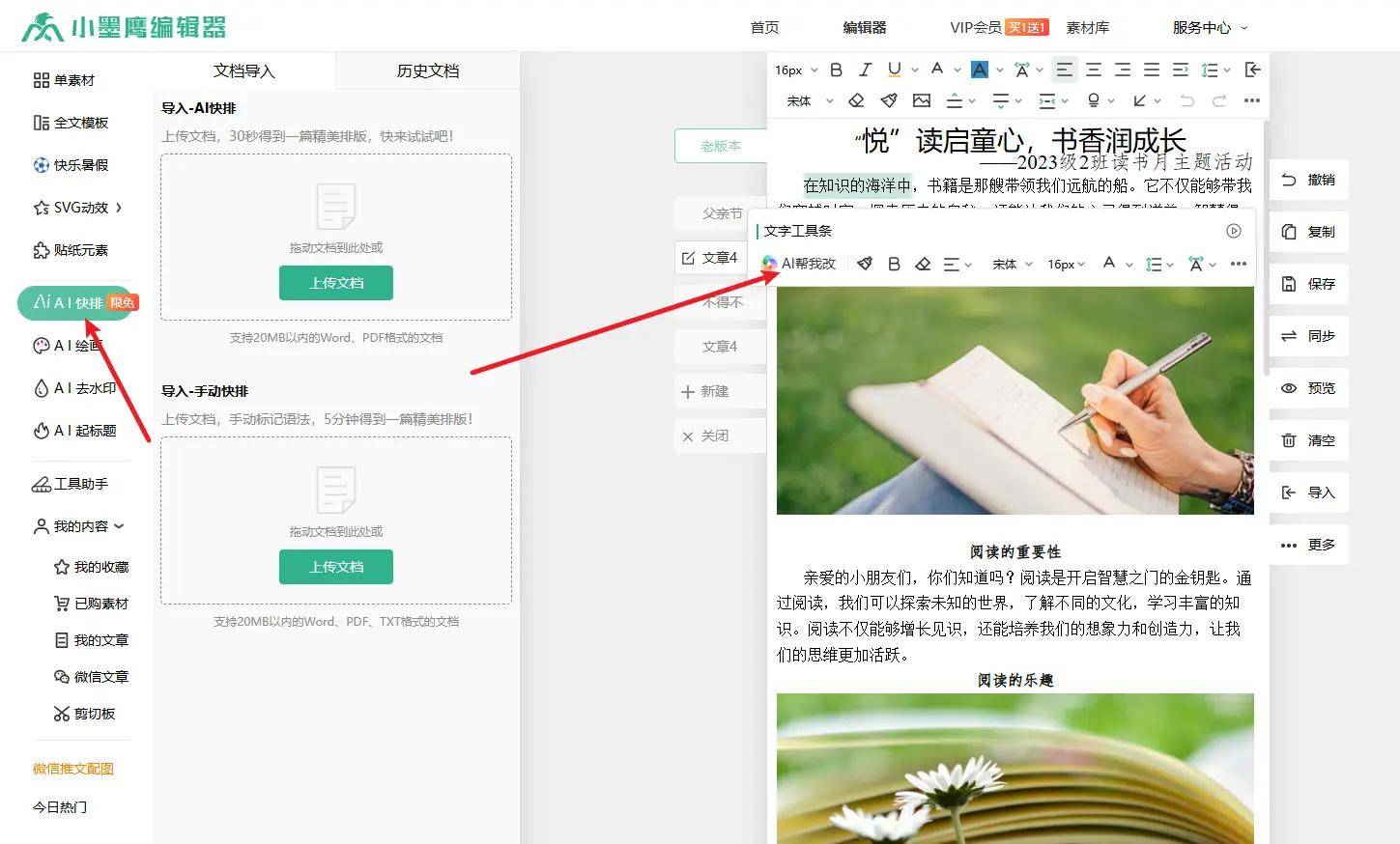Click the 上传文档 button for AI快排
1400x844 pixels.
[335, 282]
